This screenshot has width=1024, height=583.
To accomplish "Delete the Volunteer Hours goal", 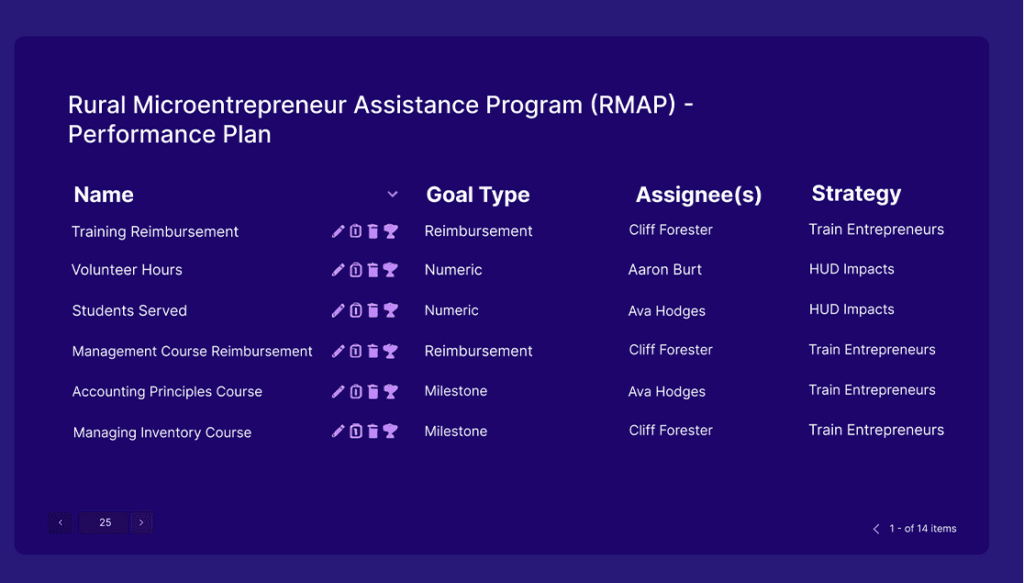I will tap(373, 270).
